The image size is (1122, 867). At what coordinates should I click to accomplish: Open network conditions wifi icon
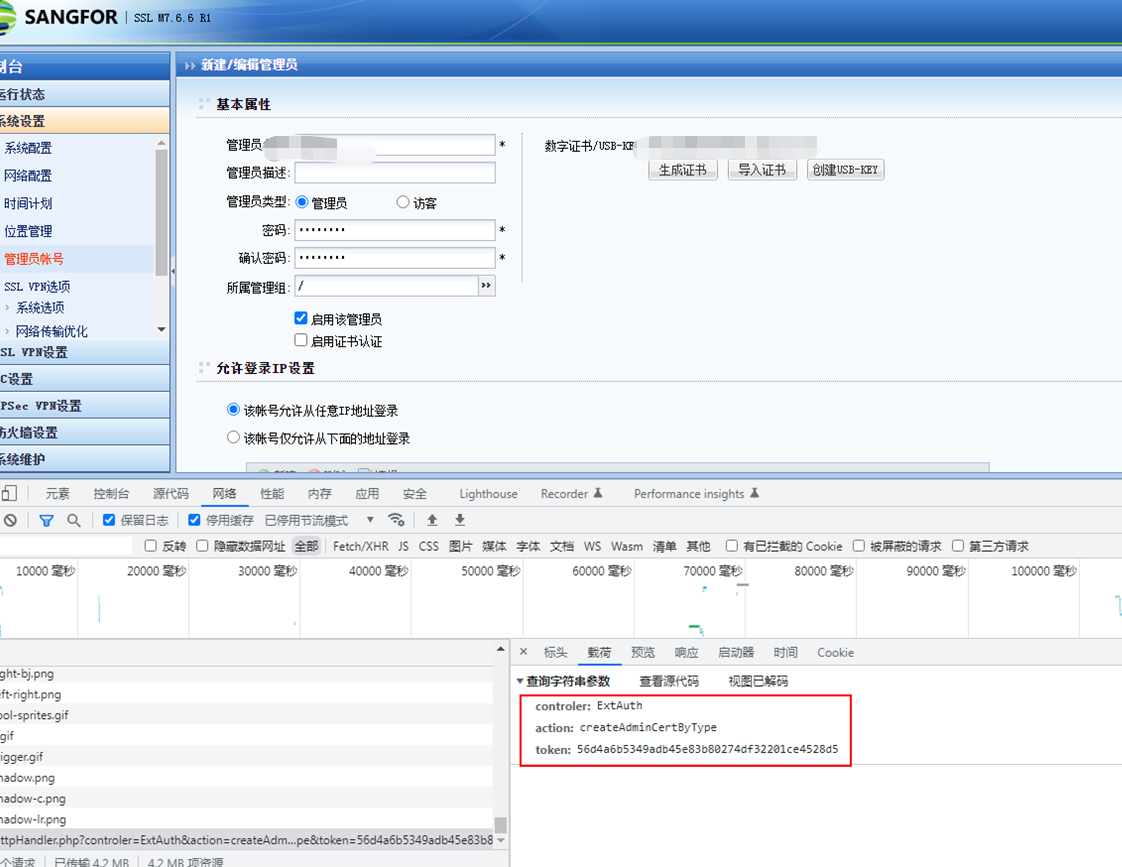point(397,520)
